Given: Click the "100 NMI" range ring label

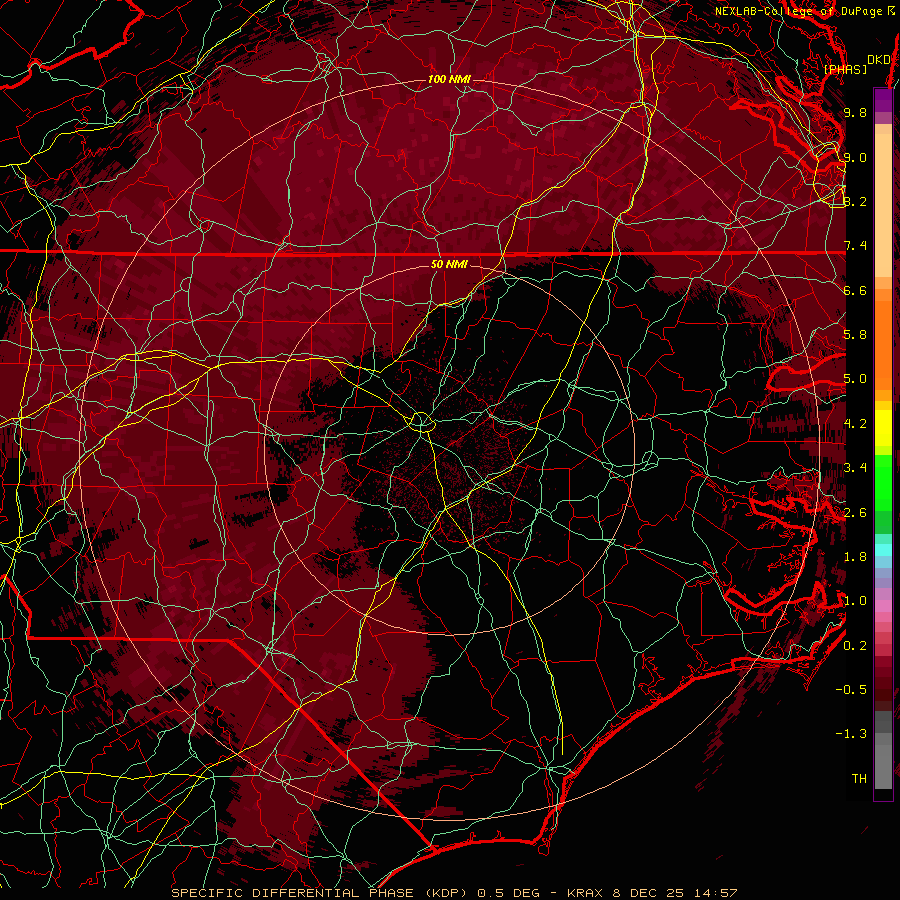Looking at the screenshot, I should [x=449, y=79].
